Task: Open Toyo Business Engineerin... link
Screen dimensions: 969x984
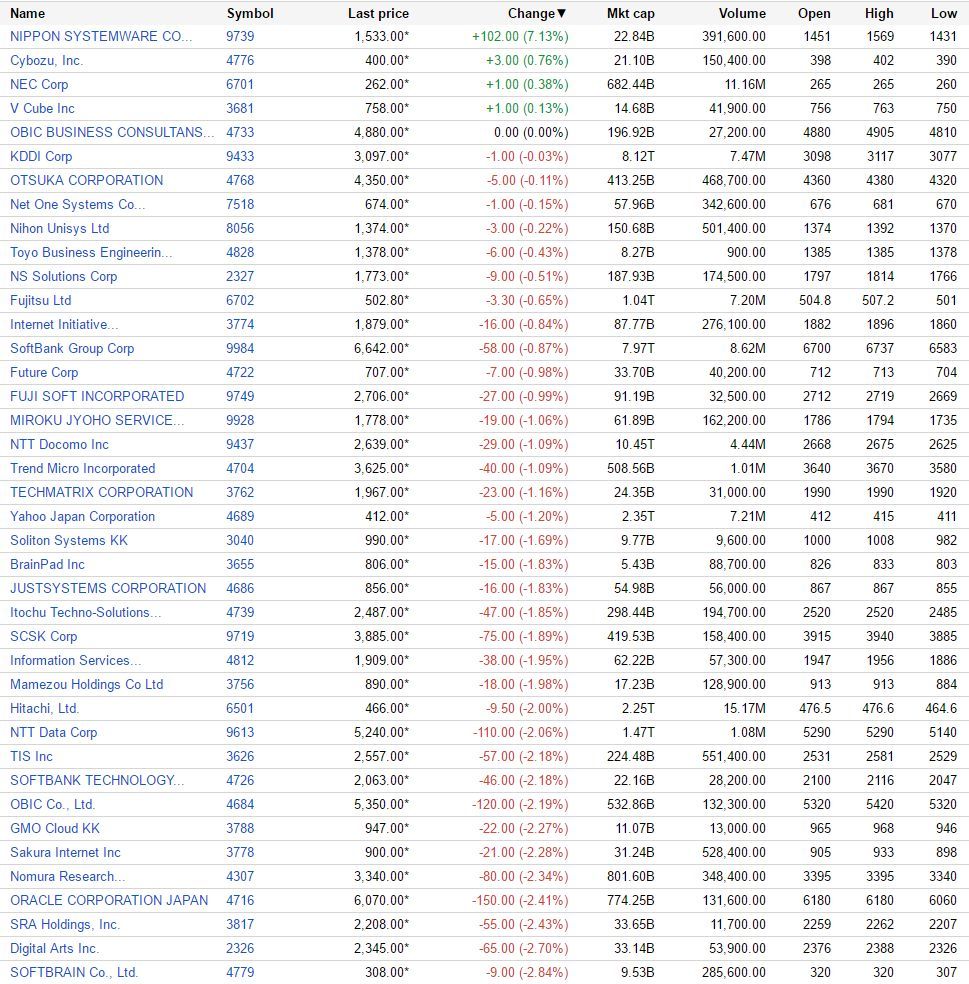Action: (x=91, y=252)
